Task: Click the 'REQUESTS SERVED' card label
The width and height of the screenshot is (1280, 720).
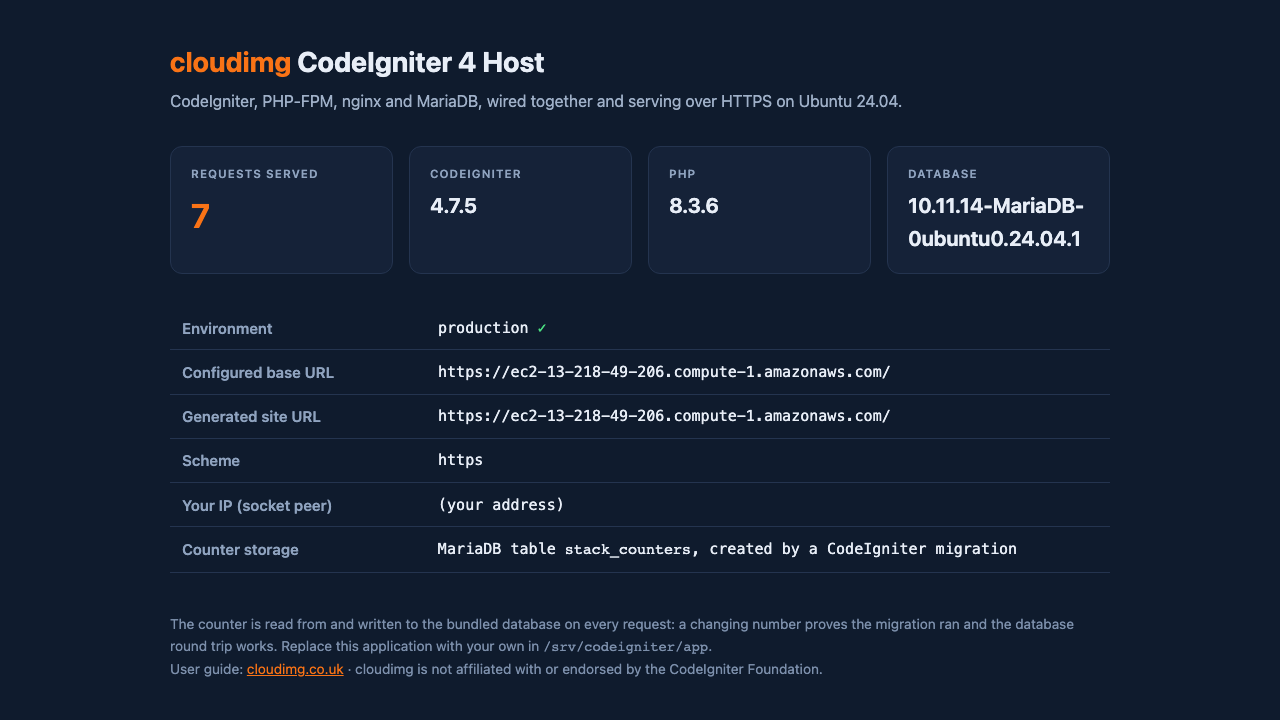Action: [255, 174]
